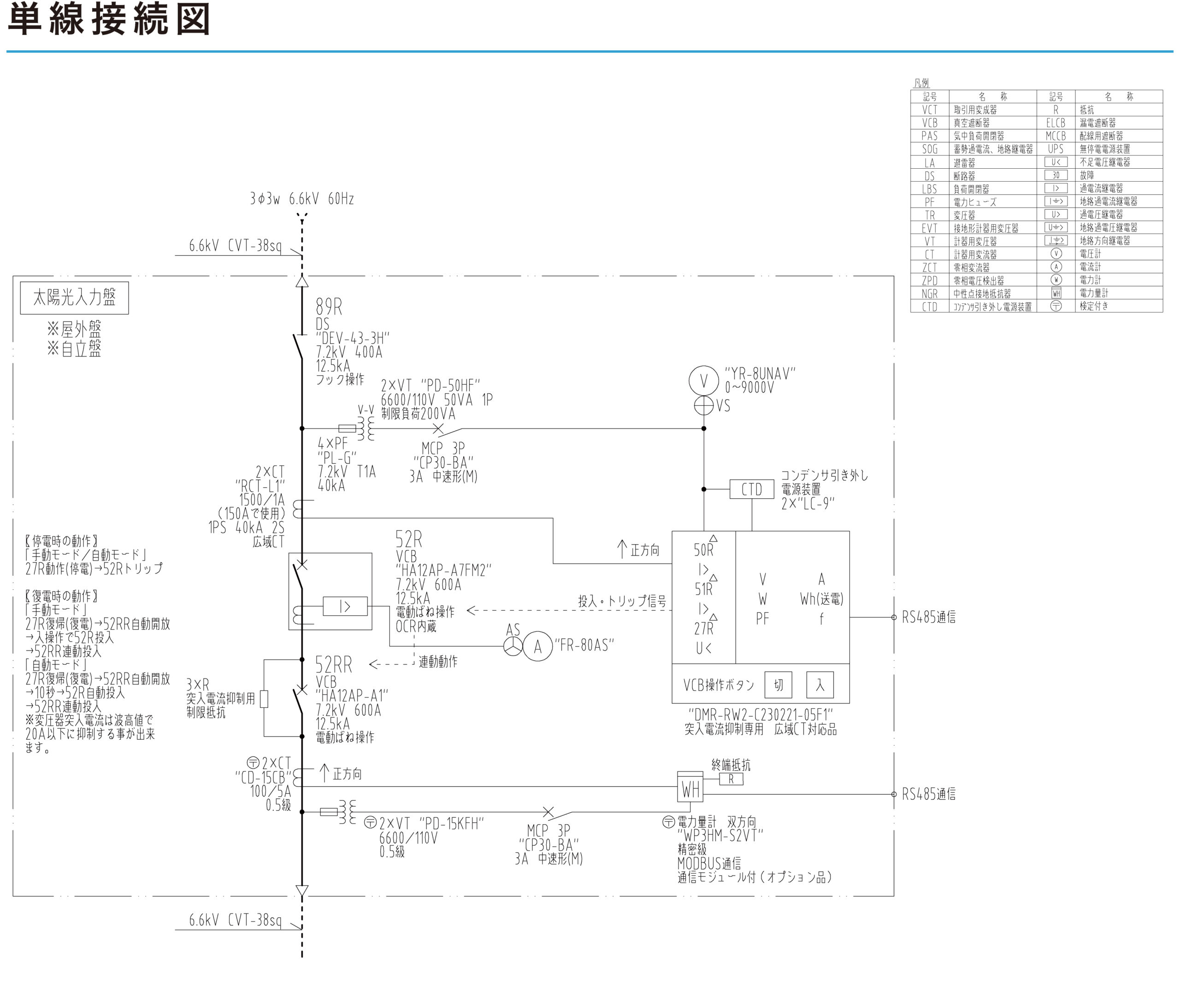
Task: Click the 52RR VCB breaker contact symbol
Action: pyautogui.click(x=298, y=701)
